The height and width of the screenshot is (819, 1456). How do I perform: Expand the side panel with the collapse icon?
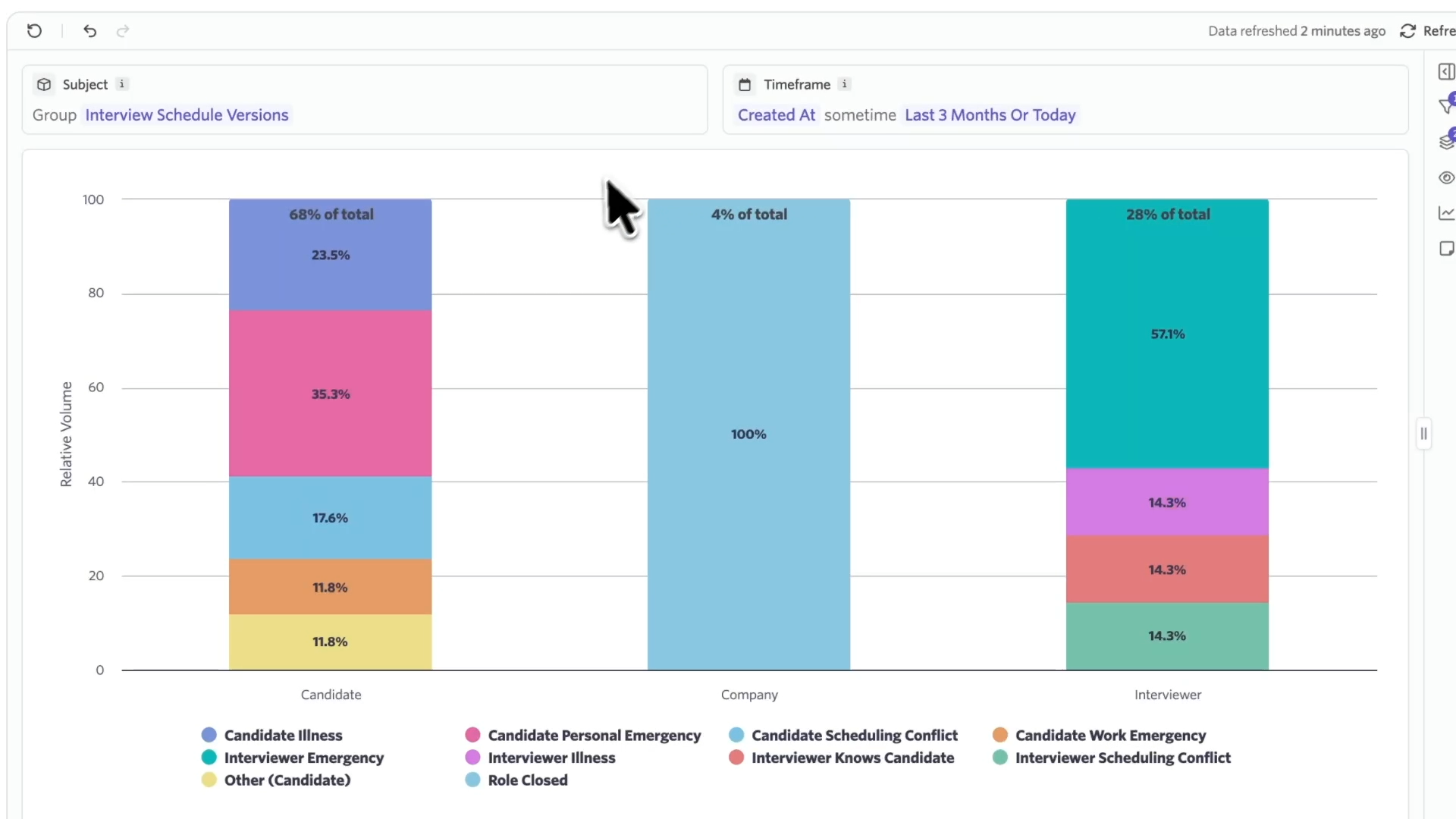[1446, 71]
